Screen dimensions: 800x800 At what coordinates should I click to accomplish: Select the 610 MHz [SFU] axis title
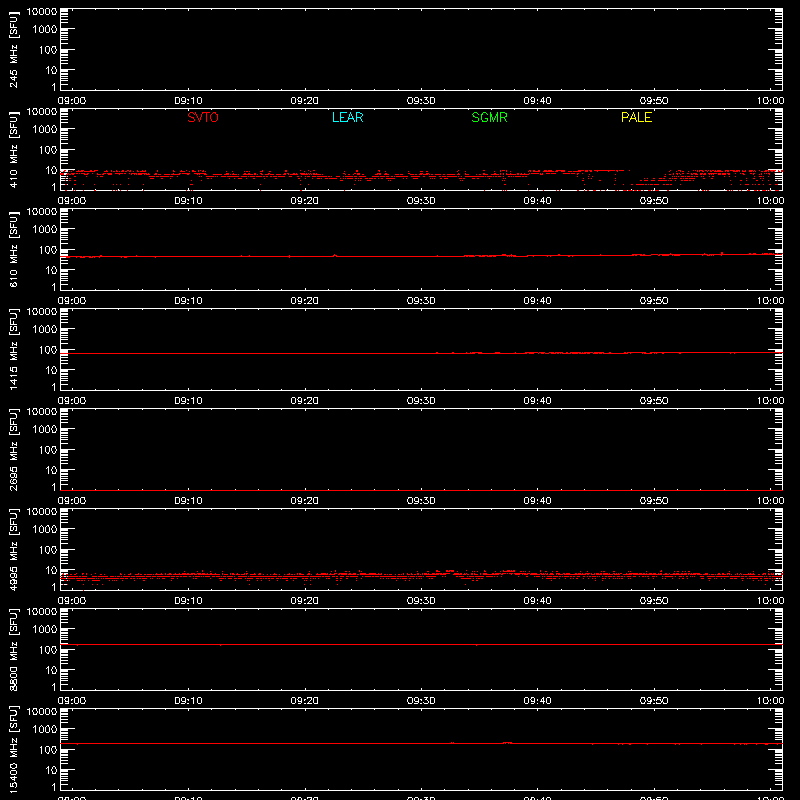point(13,249)
